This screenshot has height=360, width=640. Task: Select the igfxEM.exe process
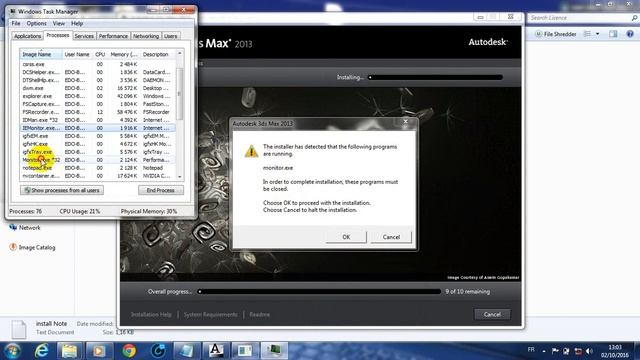[98, 136]
